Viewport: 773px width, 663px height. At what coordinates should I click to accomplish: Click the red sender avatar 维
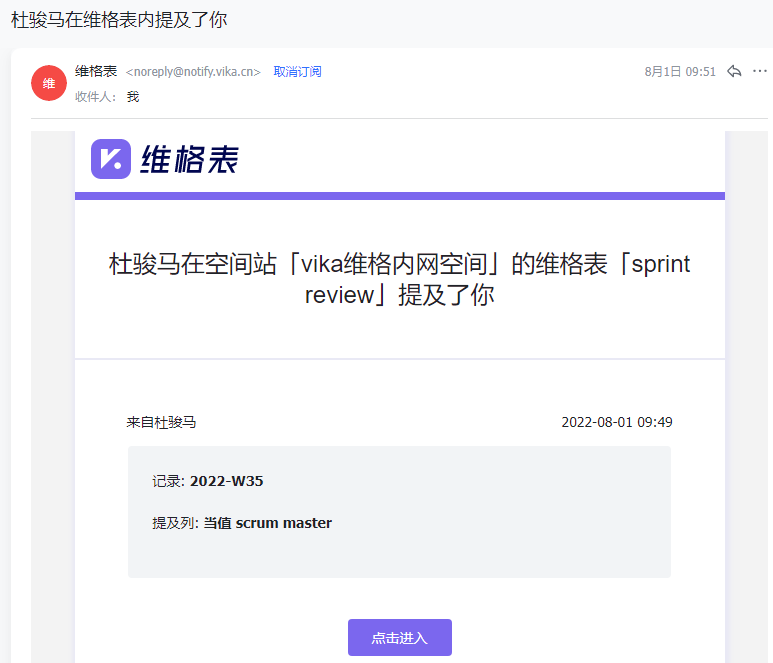click(x=49, y=83)
